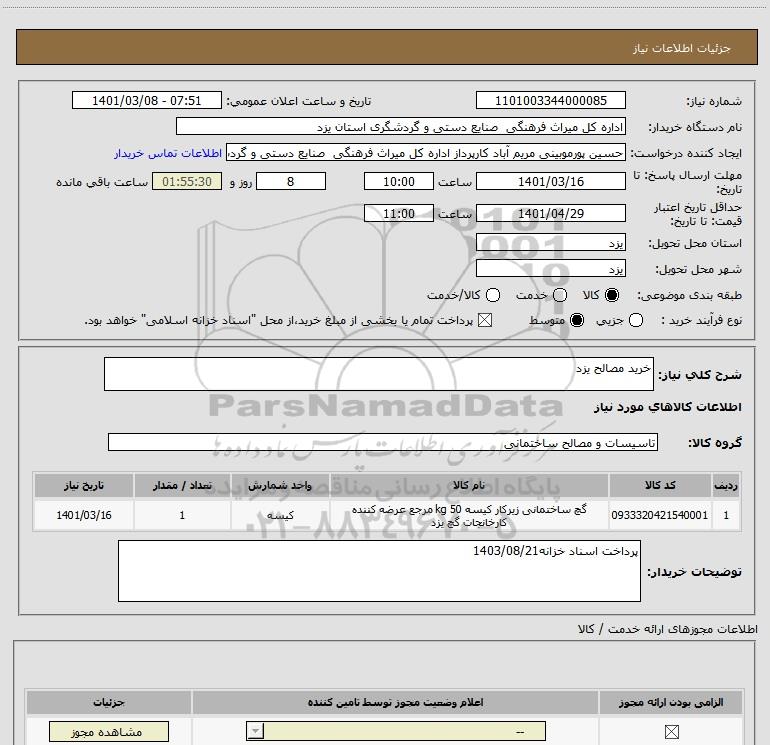Toggle Islamic treasury bonds payment checkbox
770x745 pixels.
485,321
